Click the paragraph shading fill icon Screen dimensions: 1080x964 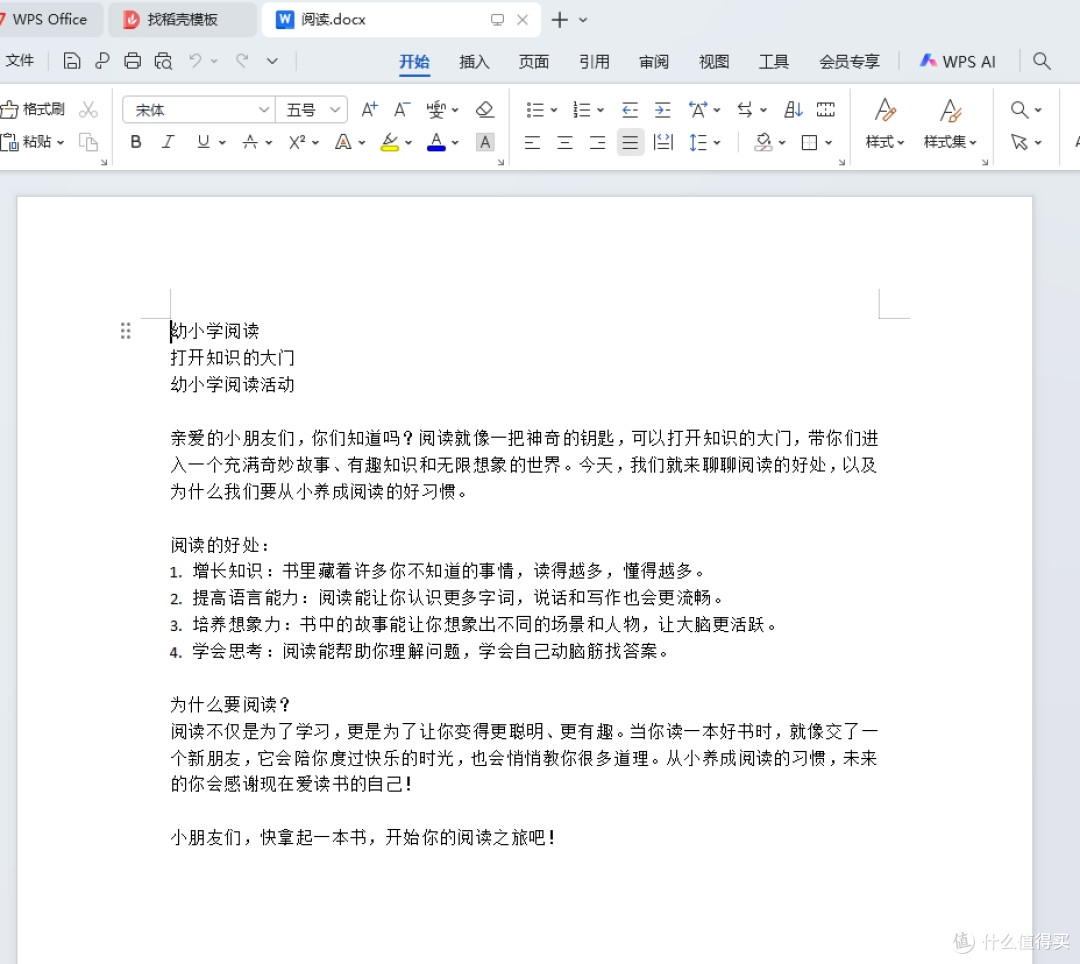coord(763,142)
